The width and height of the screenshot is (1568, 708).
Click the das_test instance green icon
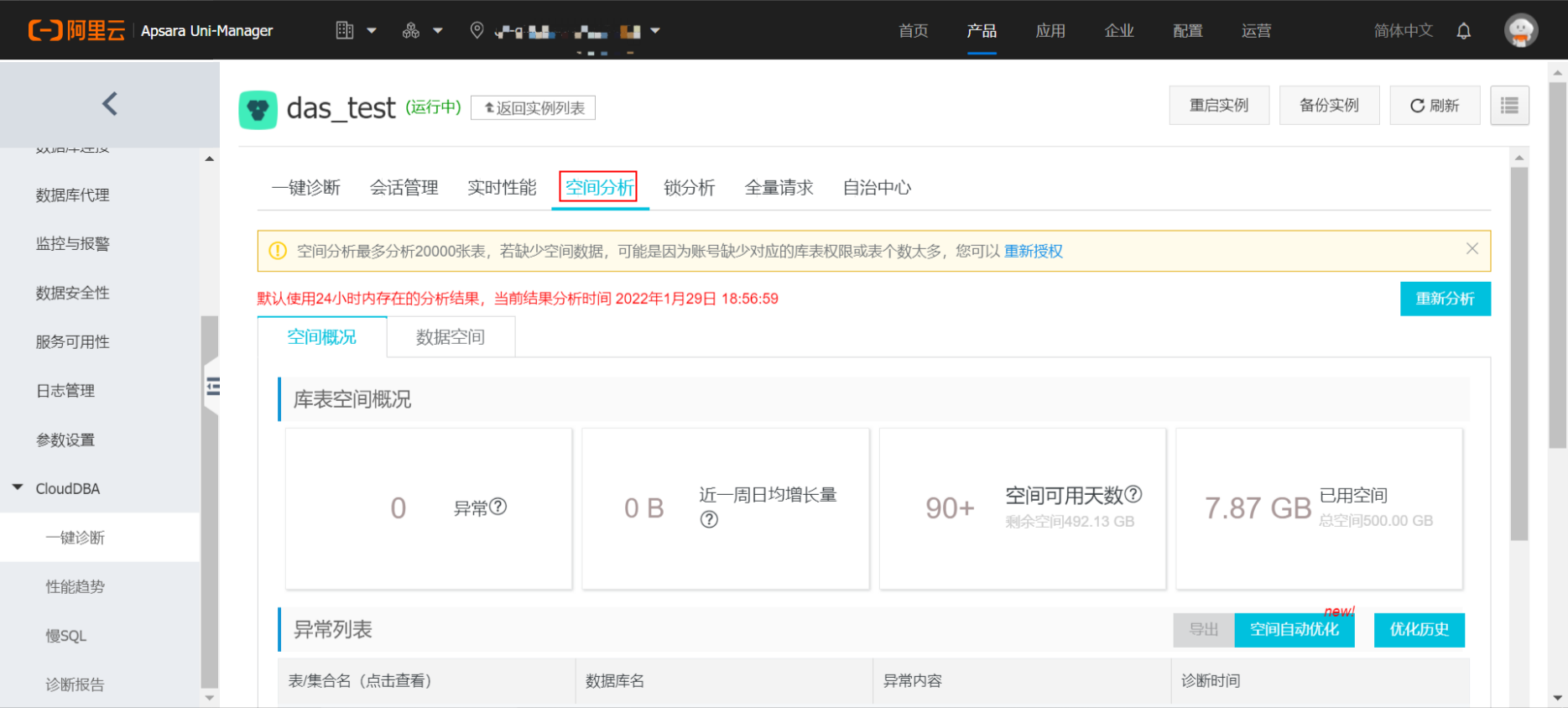[x=258, y=110]
